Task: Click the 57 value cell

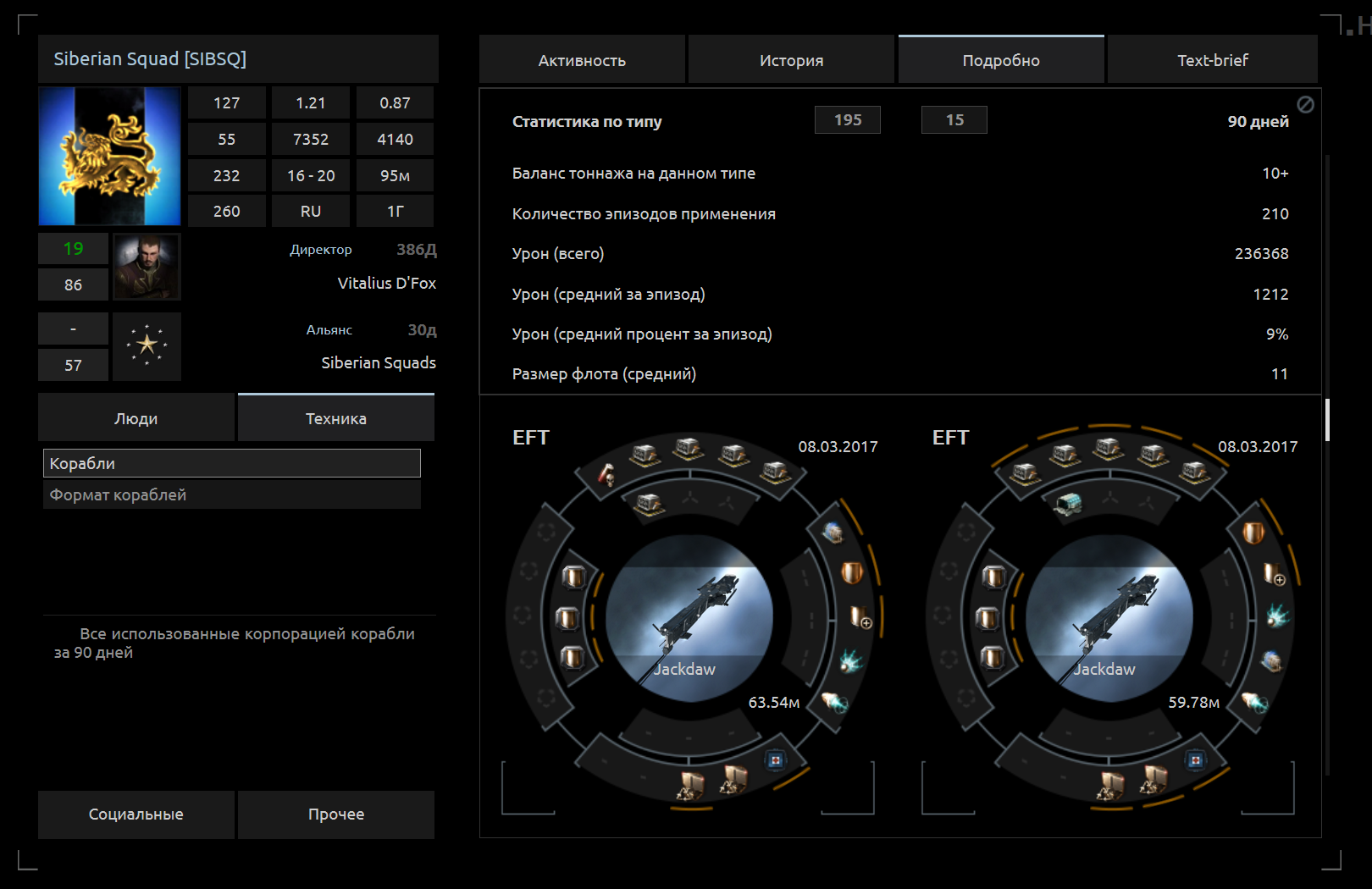Action: point(73,365)
